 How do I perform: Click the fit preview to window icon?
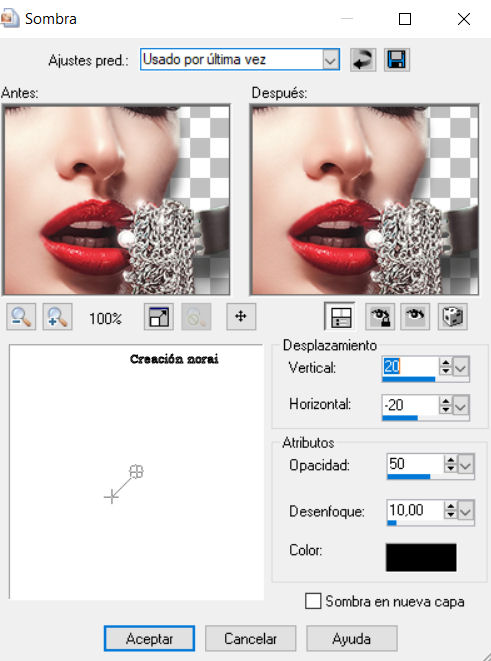pyautogui.click(x=158, y=317)
